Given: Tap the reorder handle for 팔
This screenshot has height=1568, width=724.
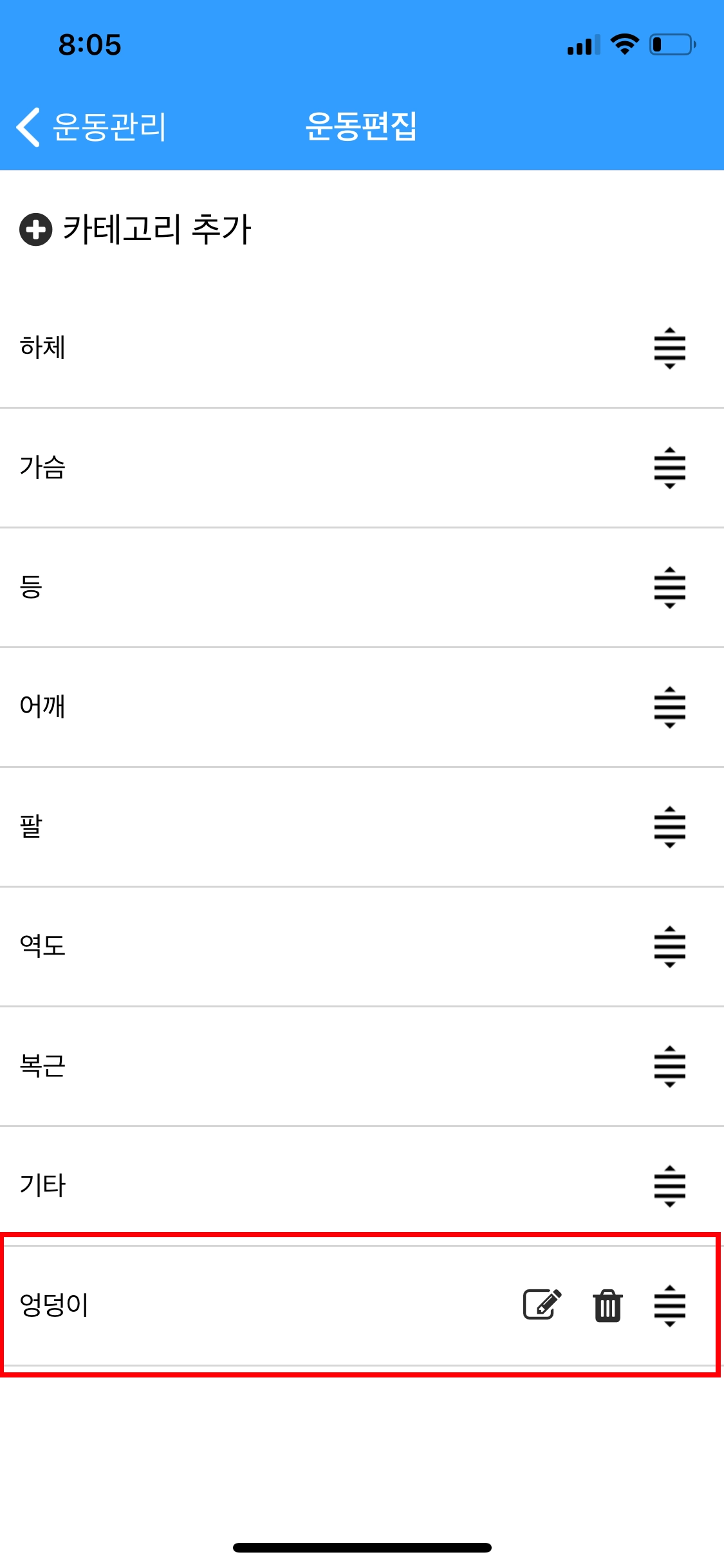Looking at the screenshot, I should coord(669,827).
